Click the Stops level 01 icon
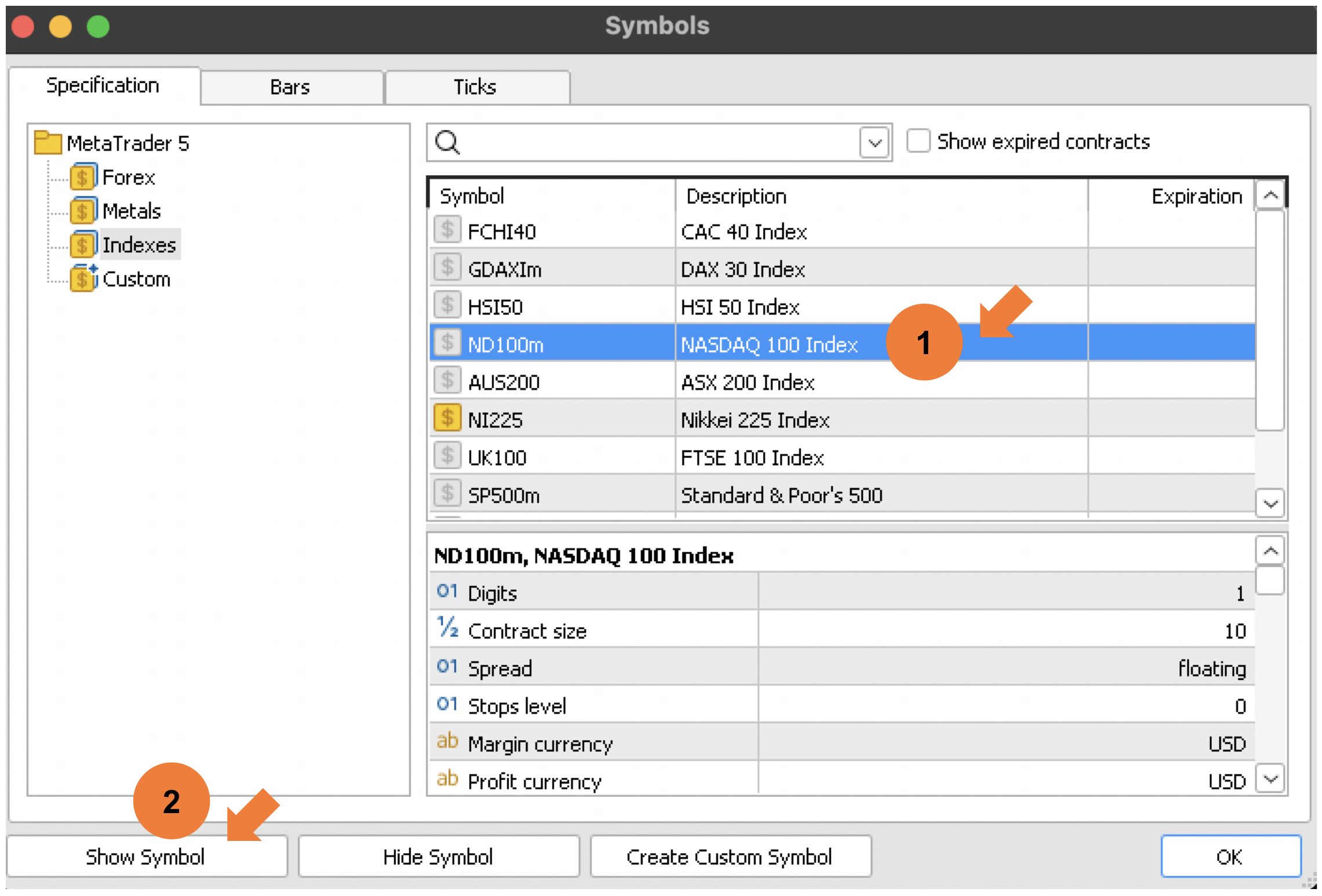The width and height of the screenshot is (1322, 896). point(447,704)
